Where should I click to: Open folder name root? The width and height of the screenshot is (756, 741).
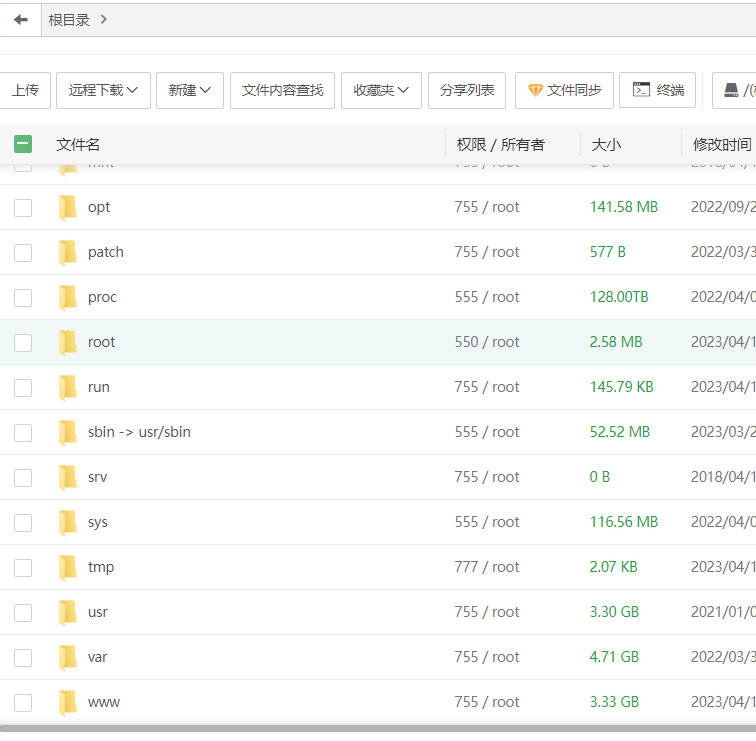101,342
